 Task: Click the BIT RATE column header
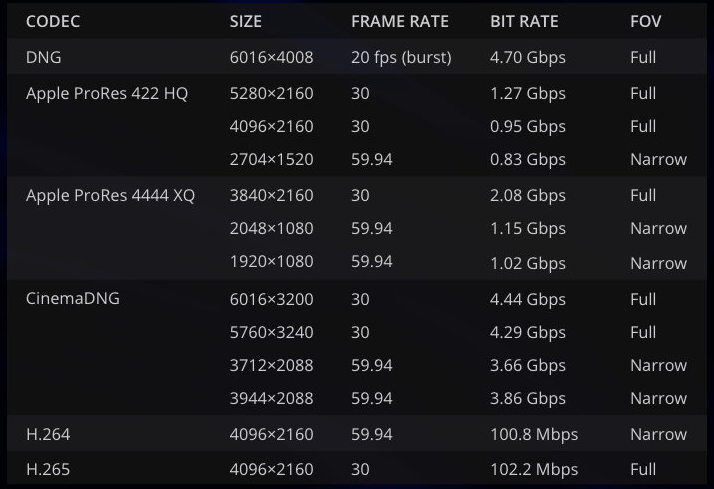coord(525,21)
